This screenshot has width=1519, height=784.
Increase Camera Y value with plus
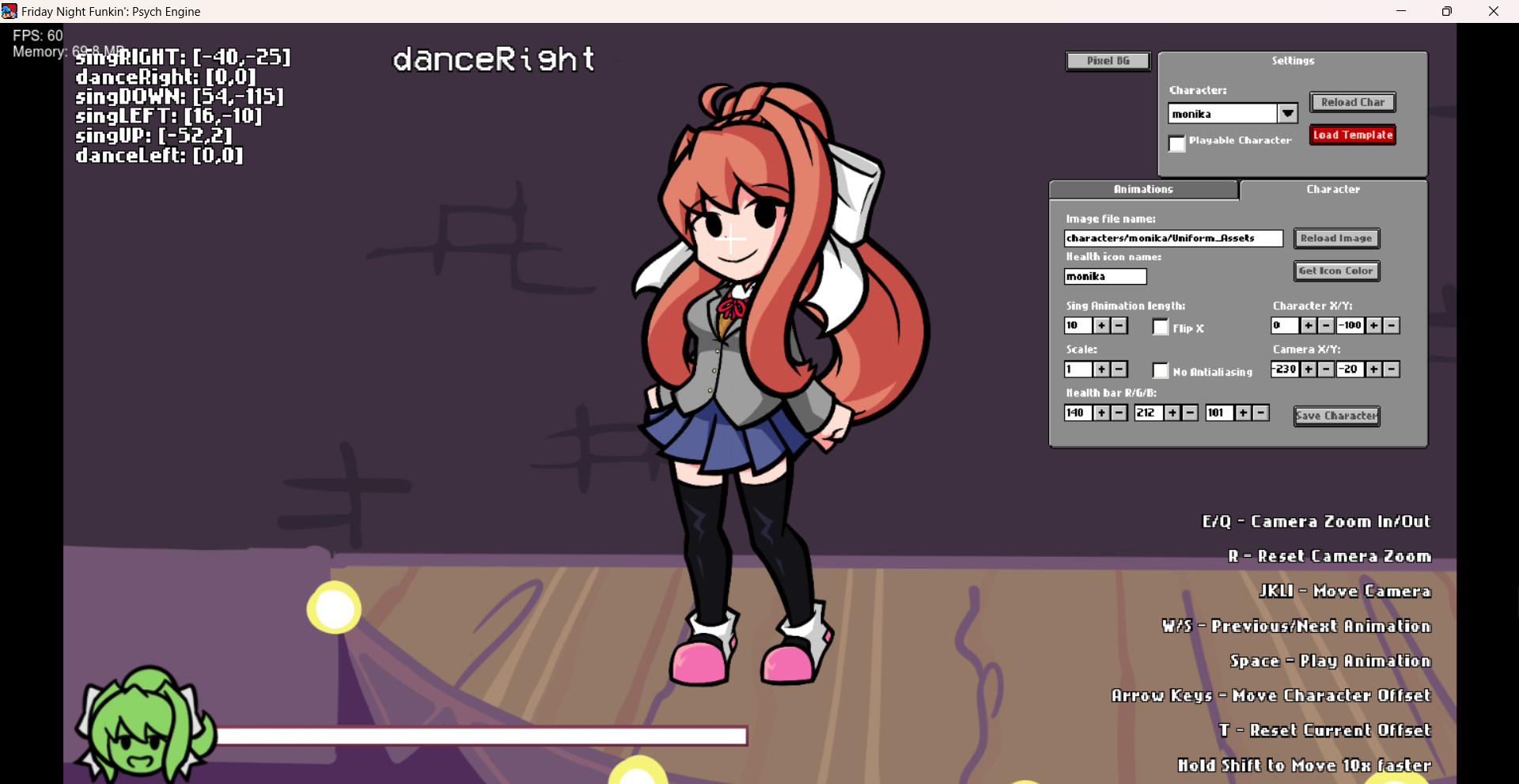pos(1374,369)
